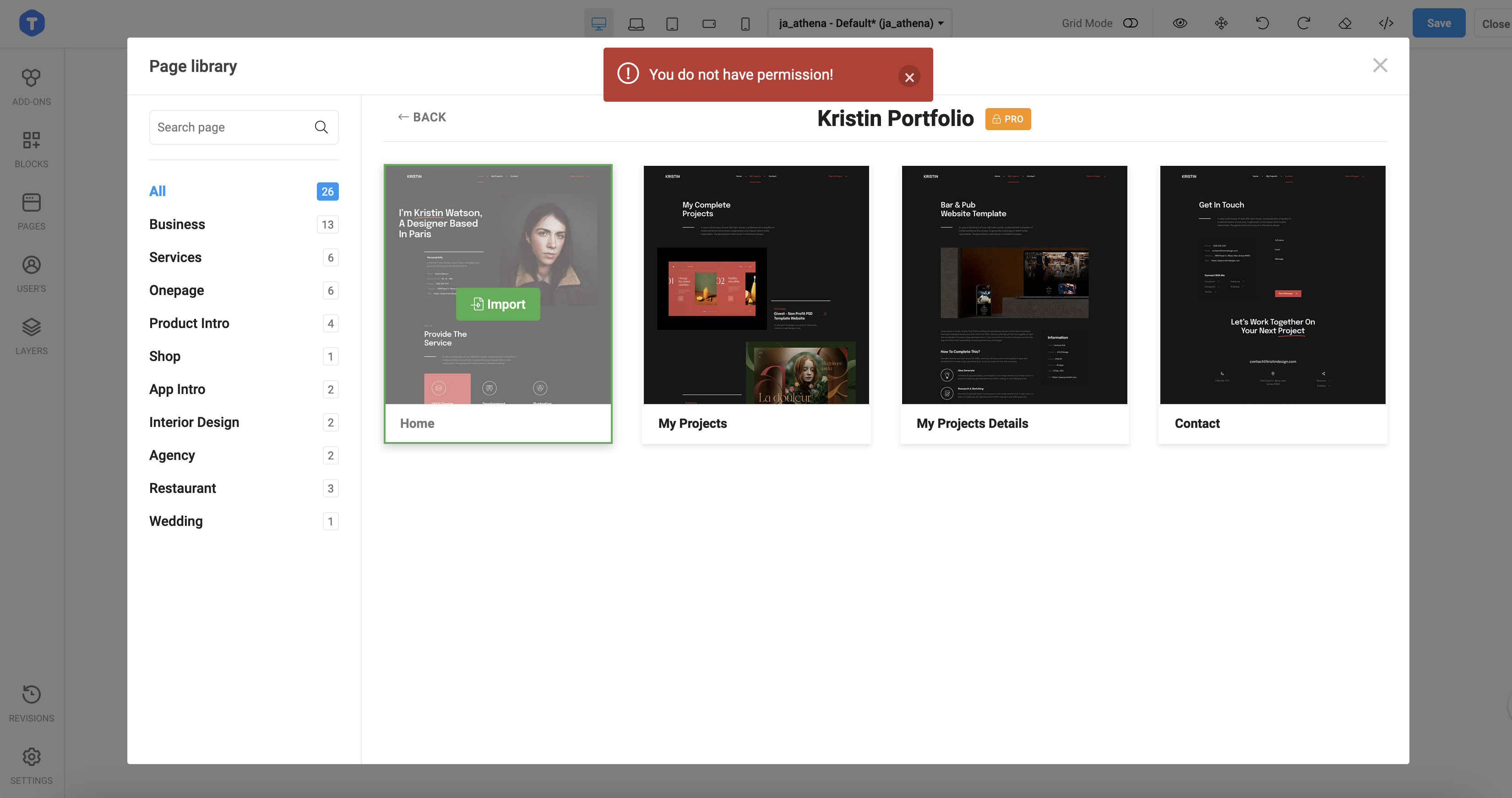Switch to mobile device preview
This screenshot has height=798, width=1512.
pos(745,23)
